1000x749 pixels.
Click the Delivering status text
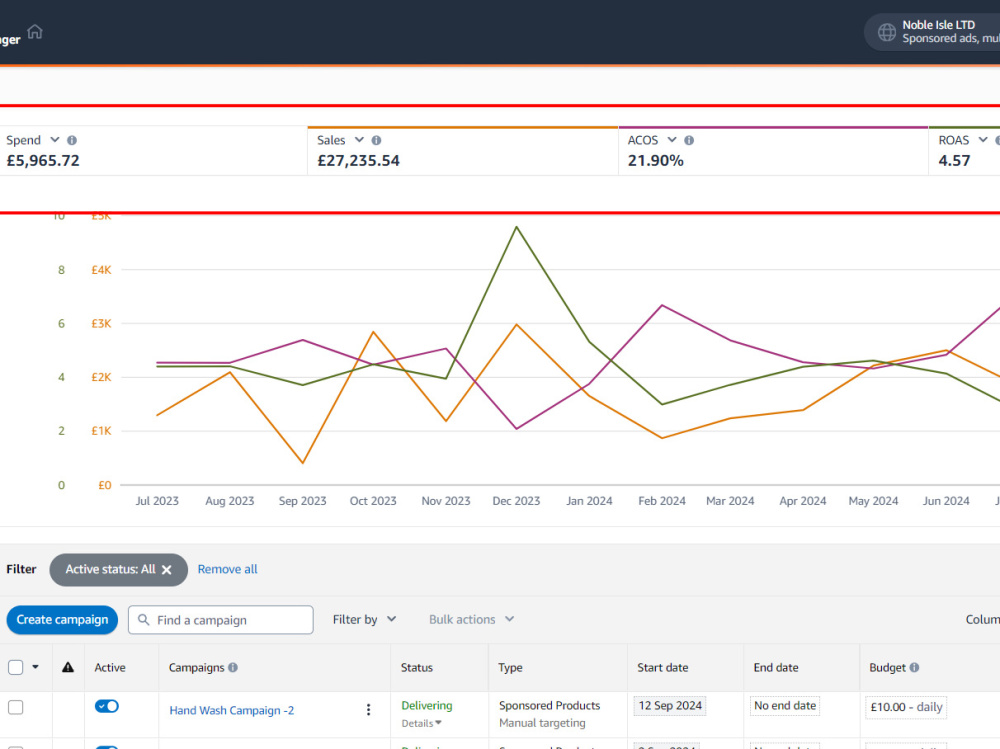point(427,706)
